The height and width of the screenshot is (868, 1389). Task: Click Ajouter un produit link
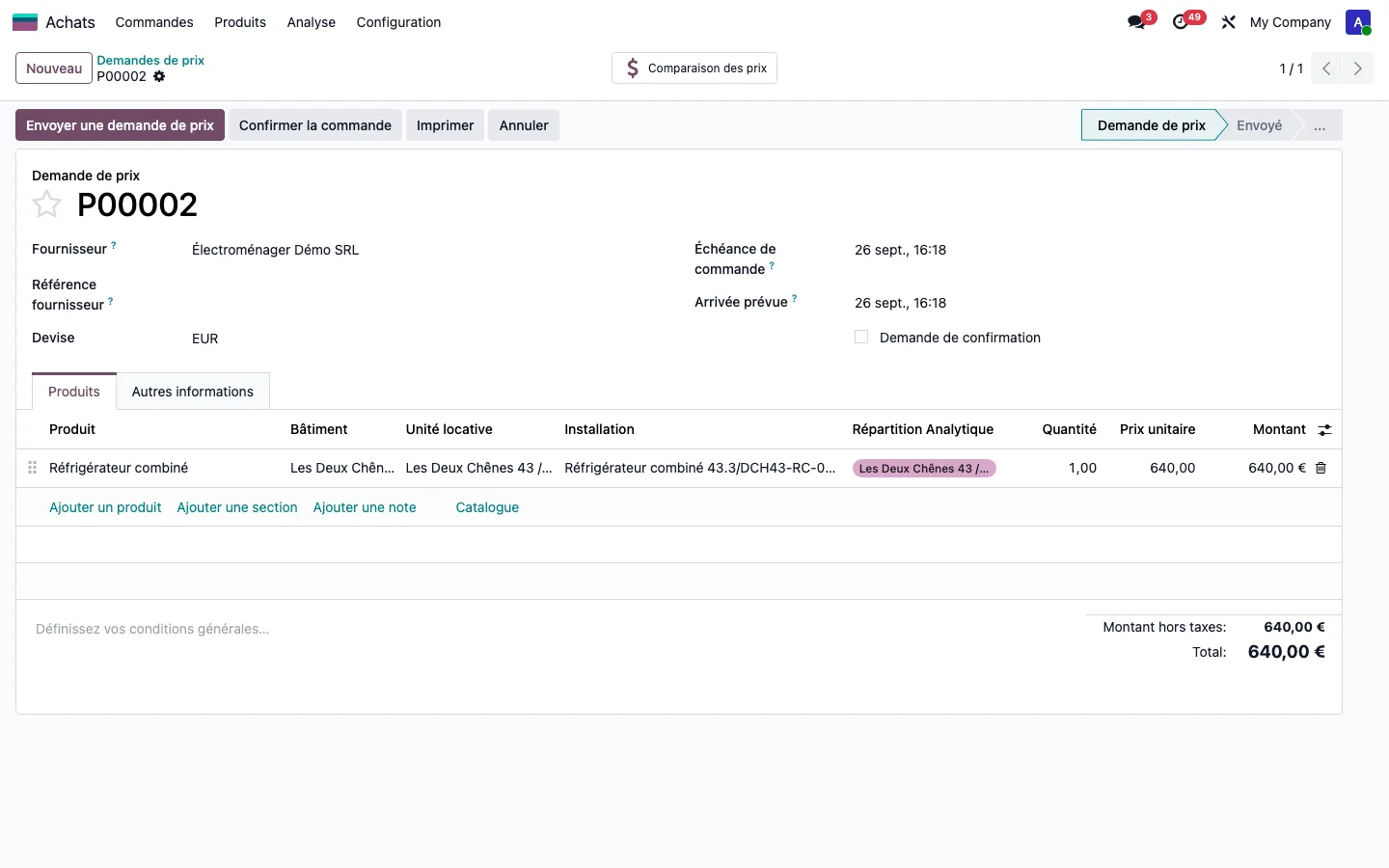105,507
